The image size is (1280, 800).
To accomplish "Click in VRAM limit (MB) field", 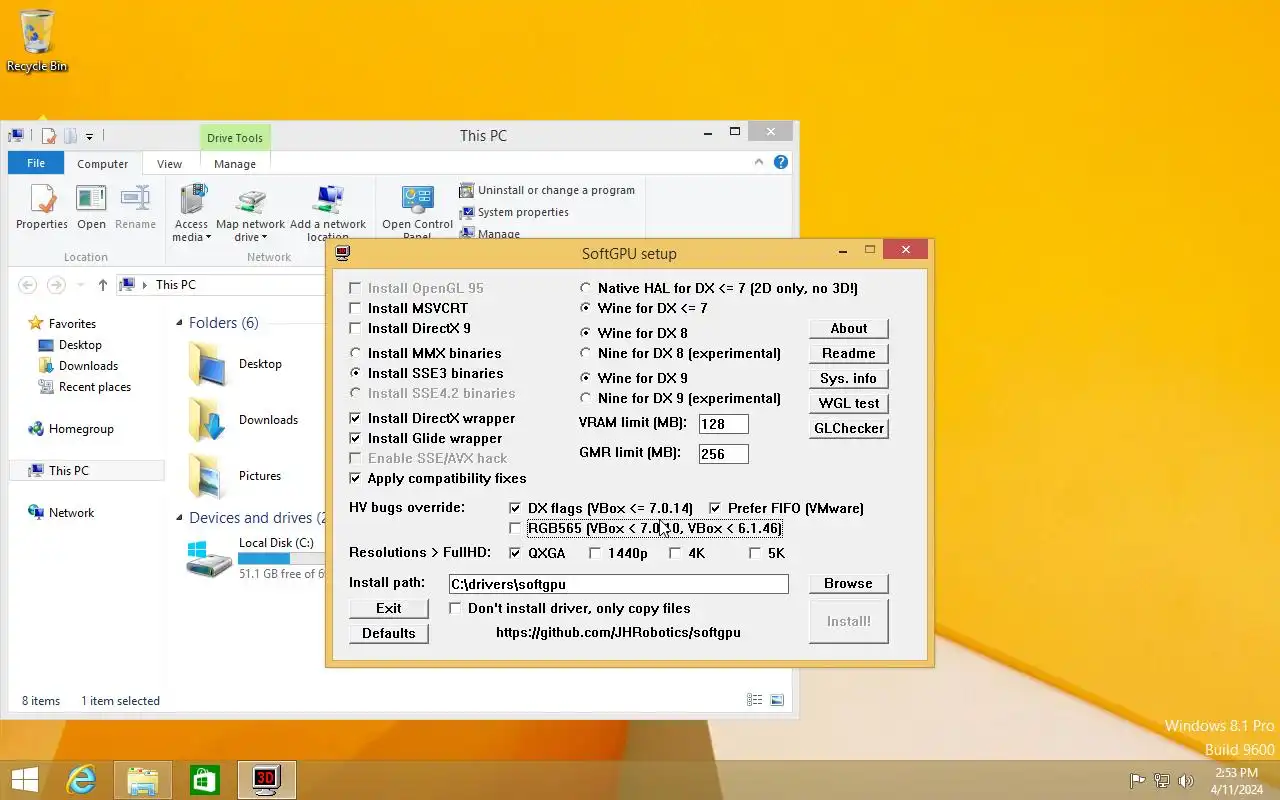I will (x=724, y=423).
